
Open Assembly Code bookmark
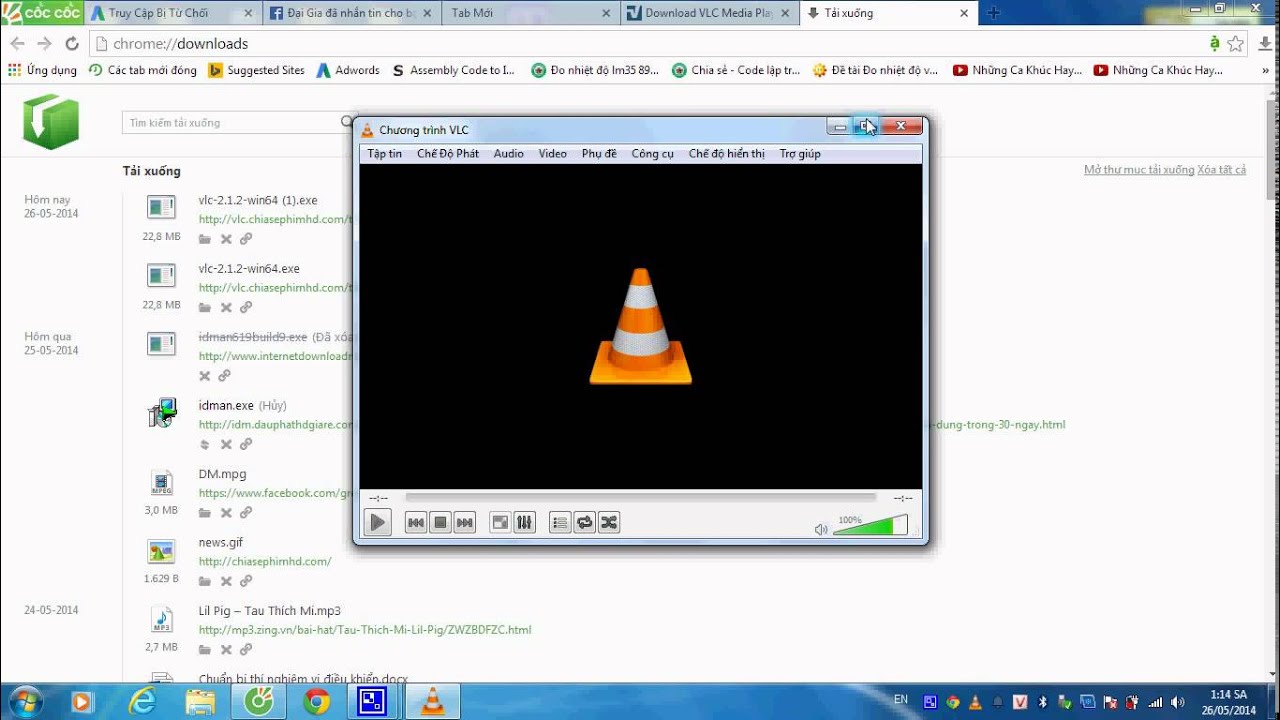tap(454, 70)
